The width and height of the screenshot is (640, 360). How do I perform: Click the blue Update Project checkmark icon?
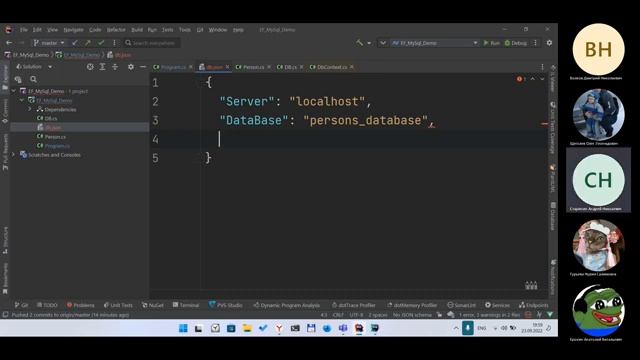[74, 42]
